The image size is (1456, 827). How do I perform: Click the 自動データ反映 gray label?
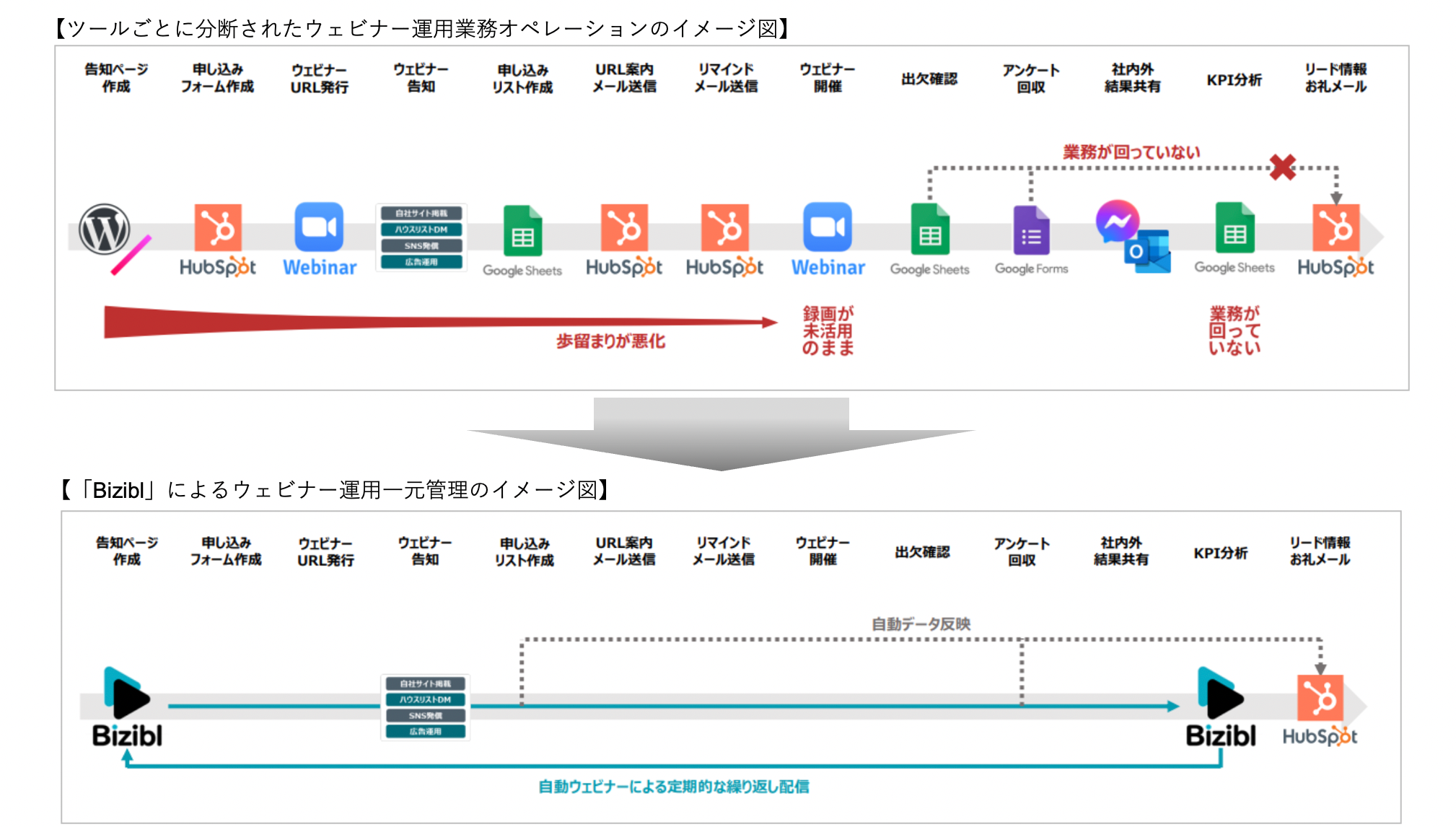coord(921,623)
